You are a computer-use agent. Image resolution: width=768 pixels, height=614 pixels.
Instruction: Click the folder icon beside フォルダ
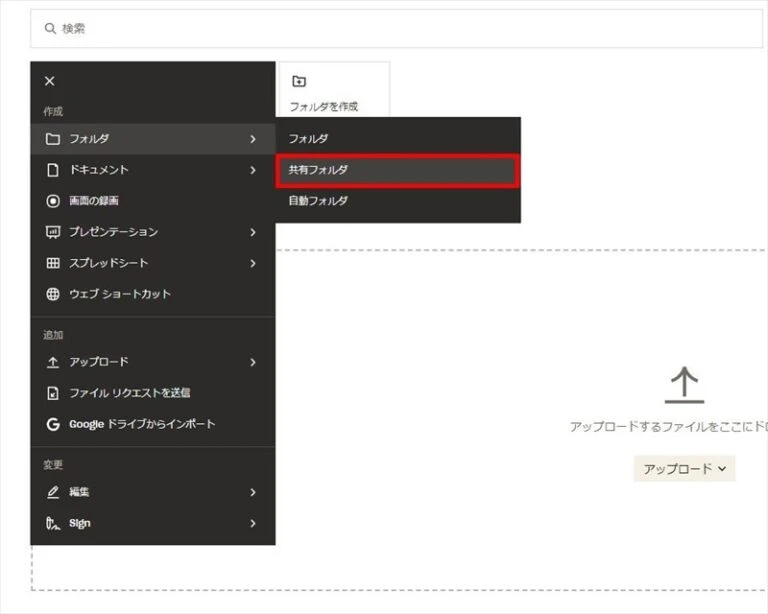point(52,139)
